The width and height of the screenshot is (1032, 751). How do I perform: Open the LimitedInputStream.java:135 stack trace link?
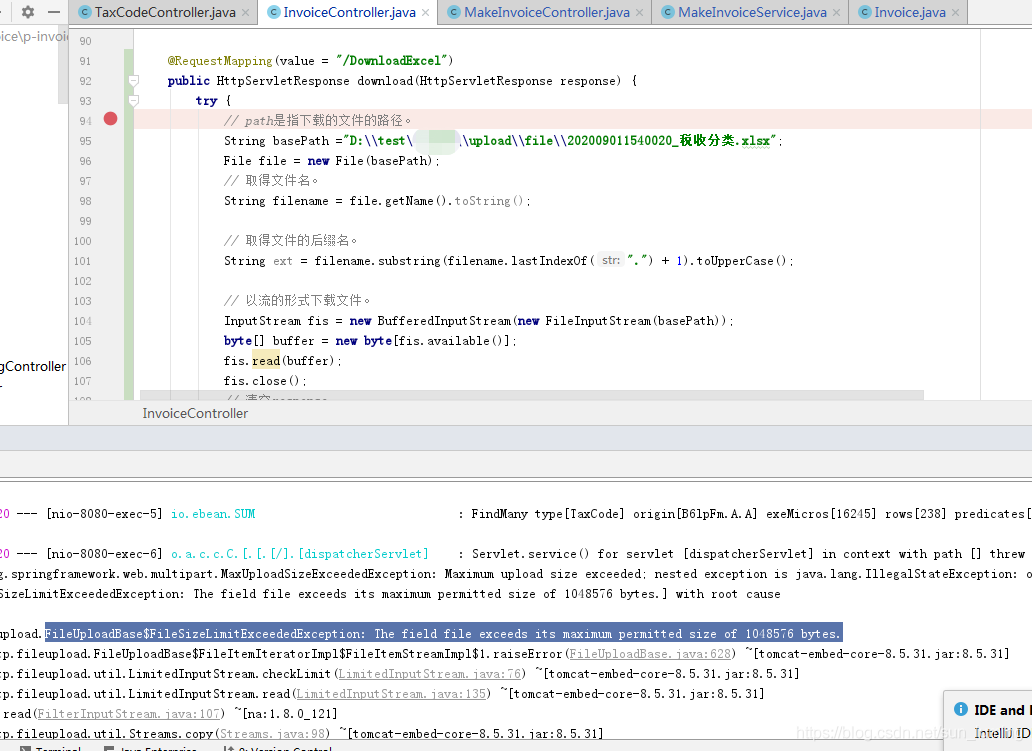(x=391, y=694)
